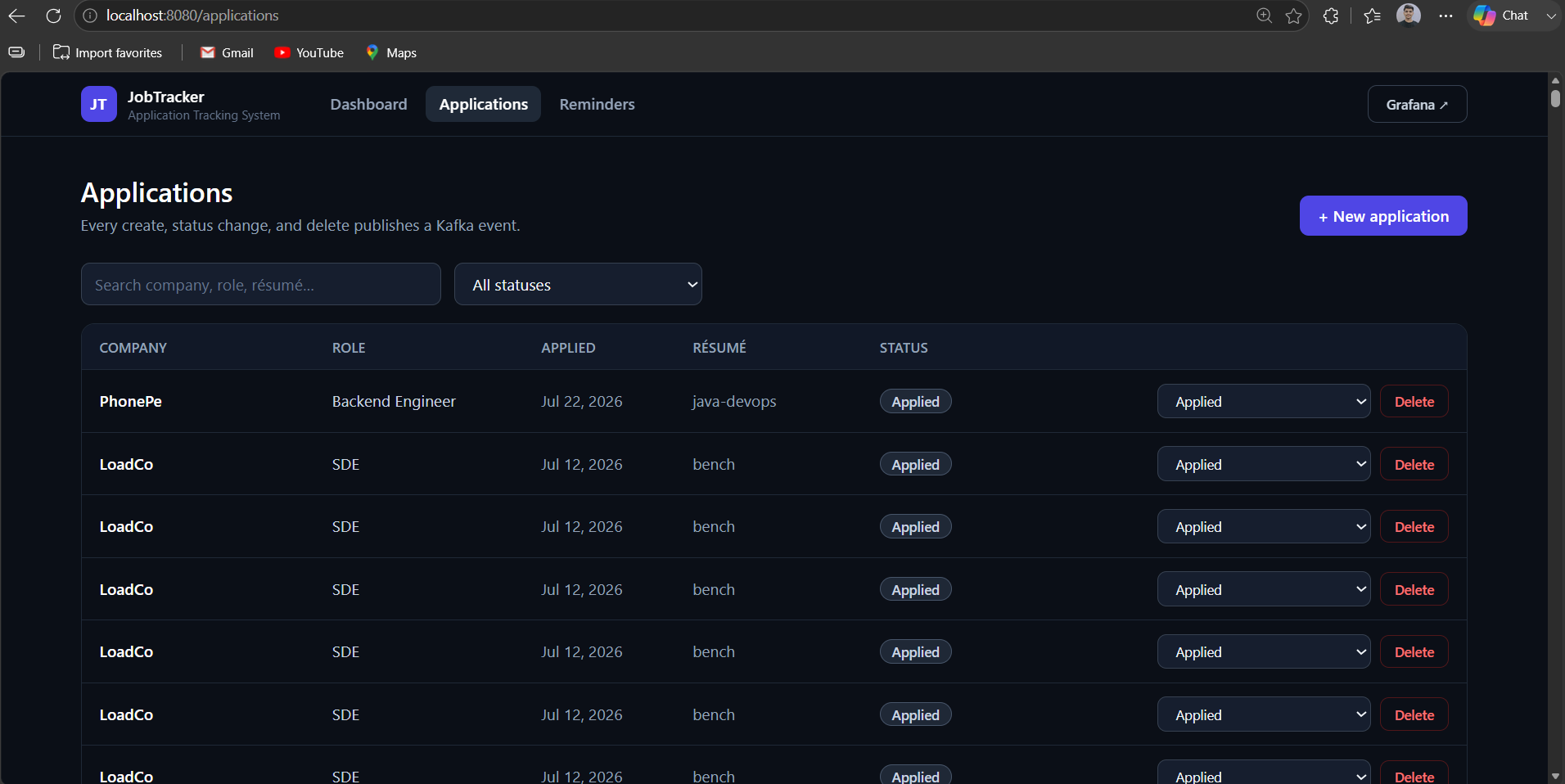Open the All statuses filter dropdown
This screenshot has width=1565, height=784.
coord(578,284)
